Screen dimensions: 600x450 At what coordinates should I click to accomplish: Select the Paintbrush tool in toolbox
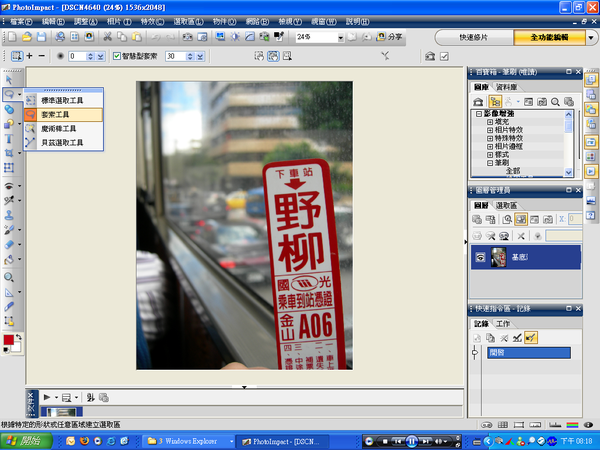click(x=9, y=230)
